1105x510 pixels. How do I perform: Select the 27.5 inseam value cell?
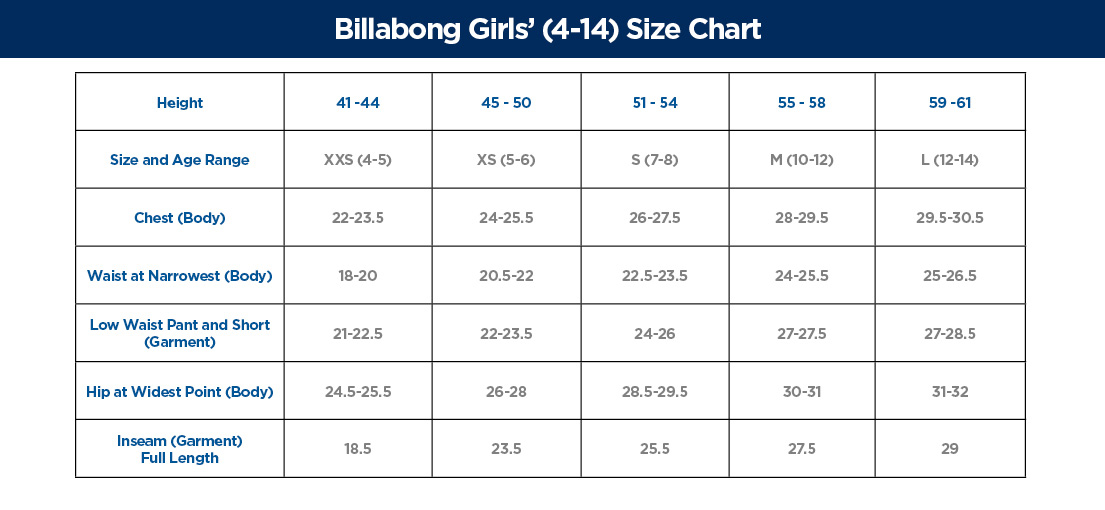(x=802, y=449)
